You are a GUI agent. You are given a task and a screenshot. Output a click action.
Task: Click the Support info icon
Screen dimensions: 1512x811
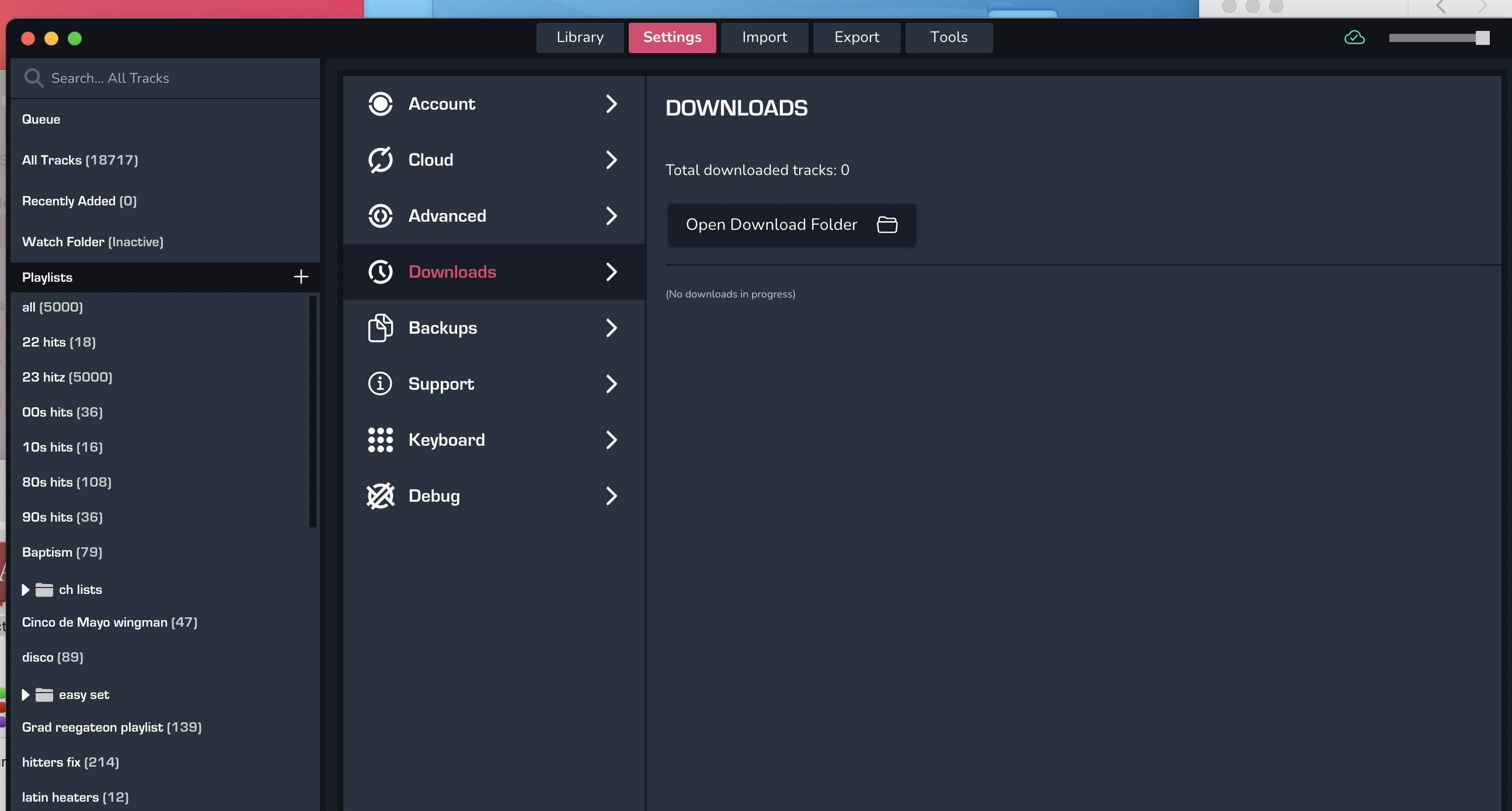pyautogui.click(x=381, y=384)
